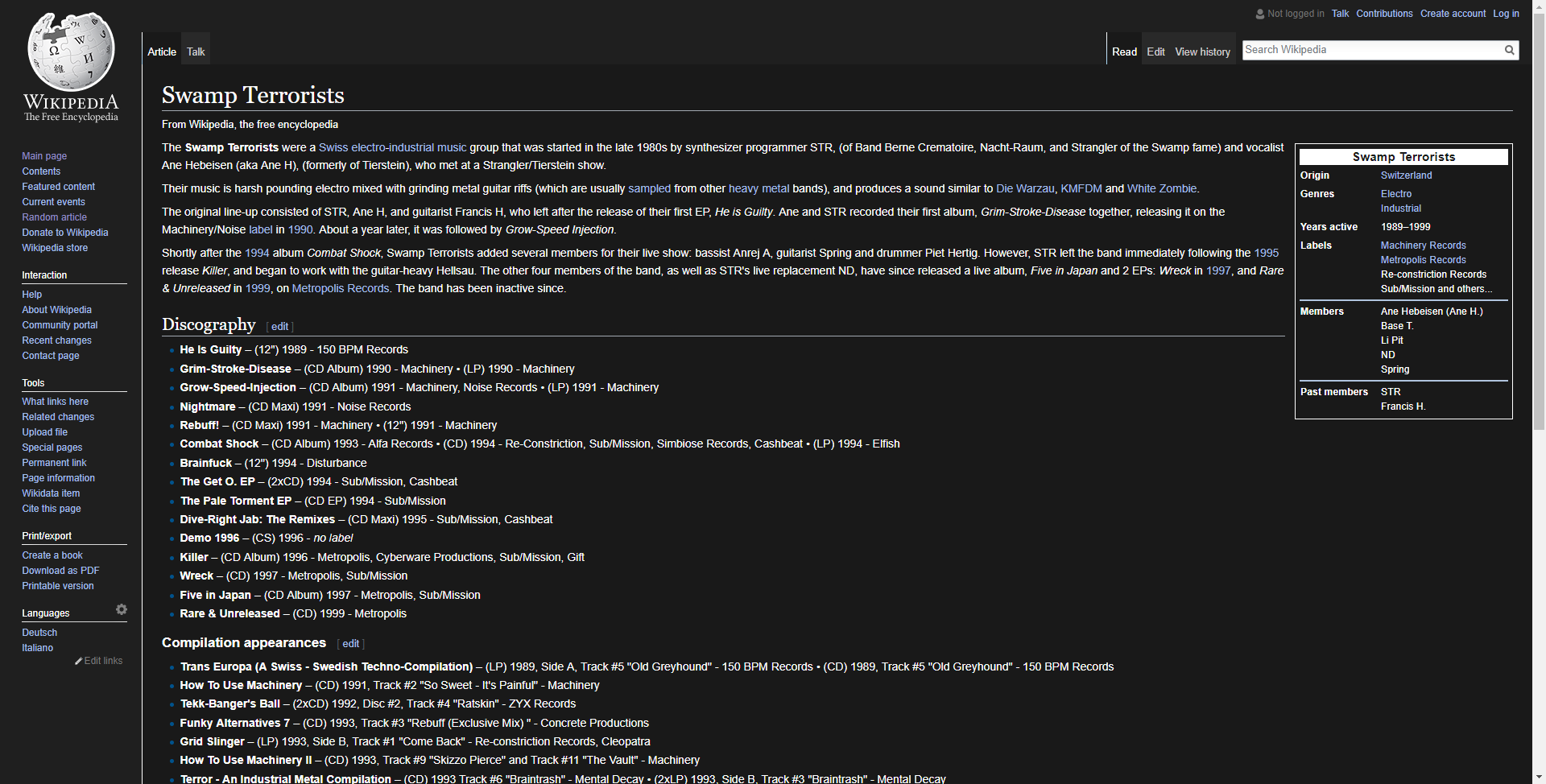Open Printable version link
The height and width of the screenshot is (784, 1546).
tap(58, 586)
